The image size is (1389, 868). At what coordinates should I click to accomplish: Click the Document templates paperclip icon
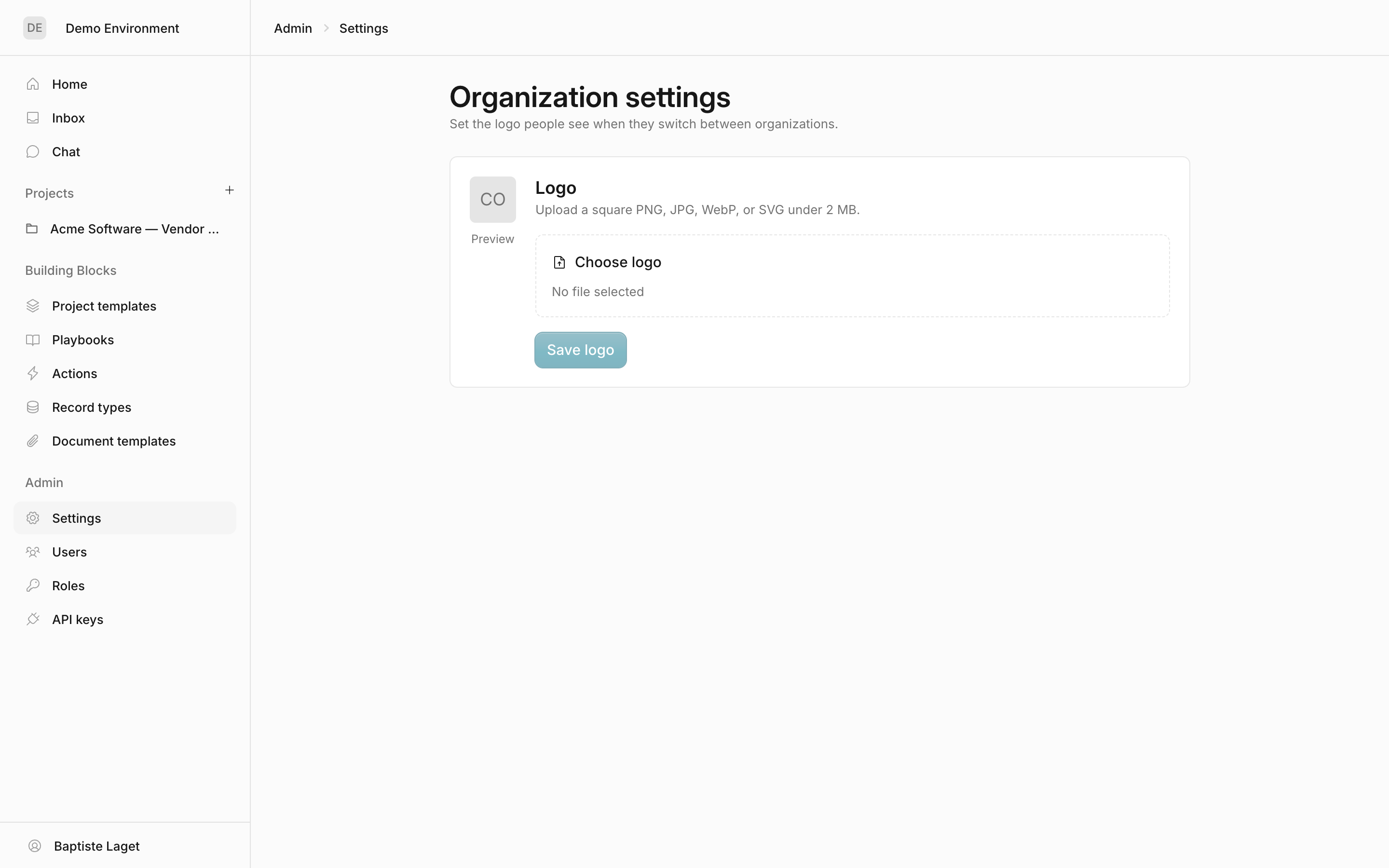(x=33, y=441)
